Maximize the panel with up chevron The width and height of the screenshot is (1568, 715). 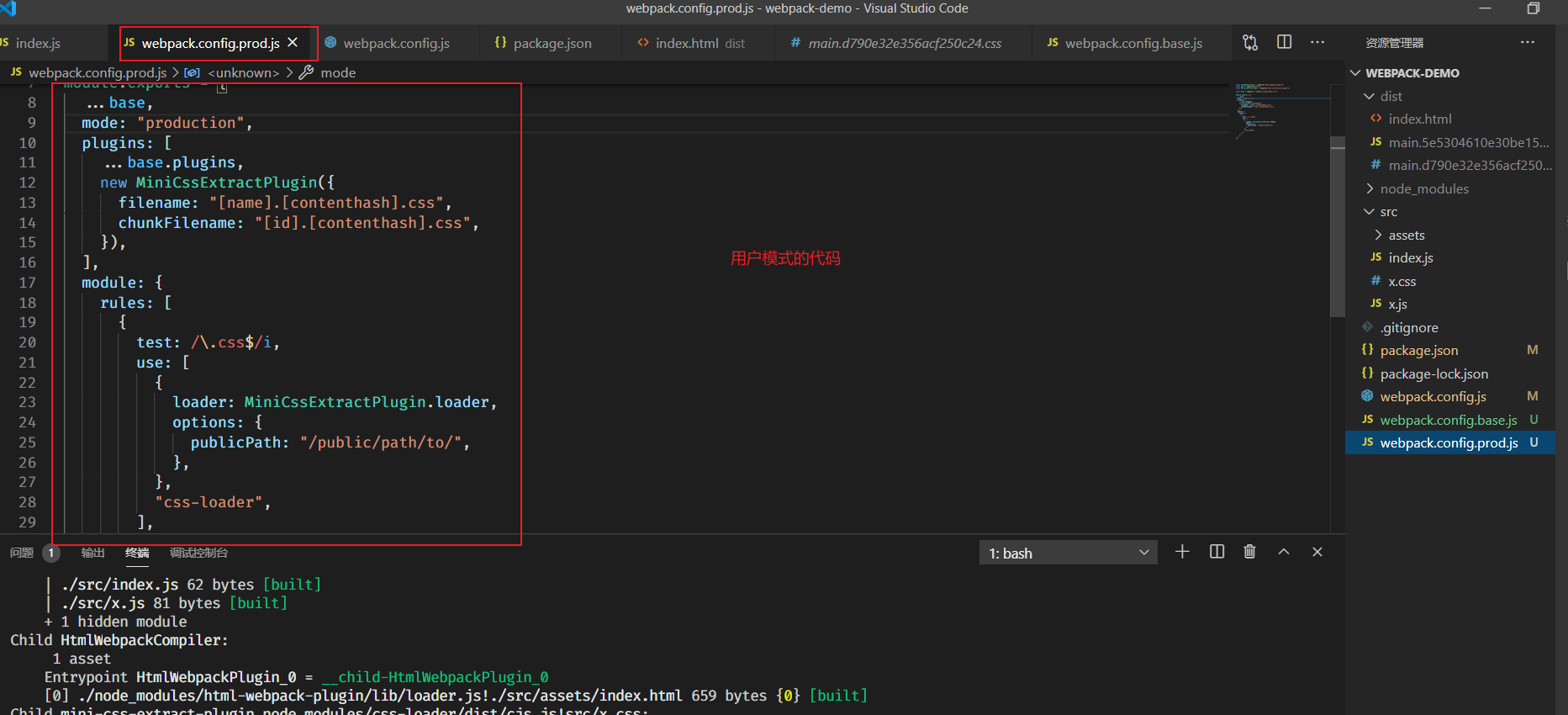tap(1284, 552)
